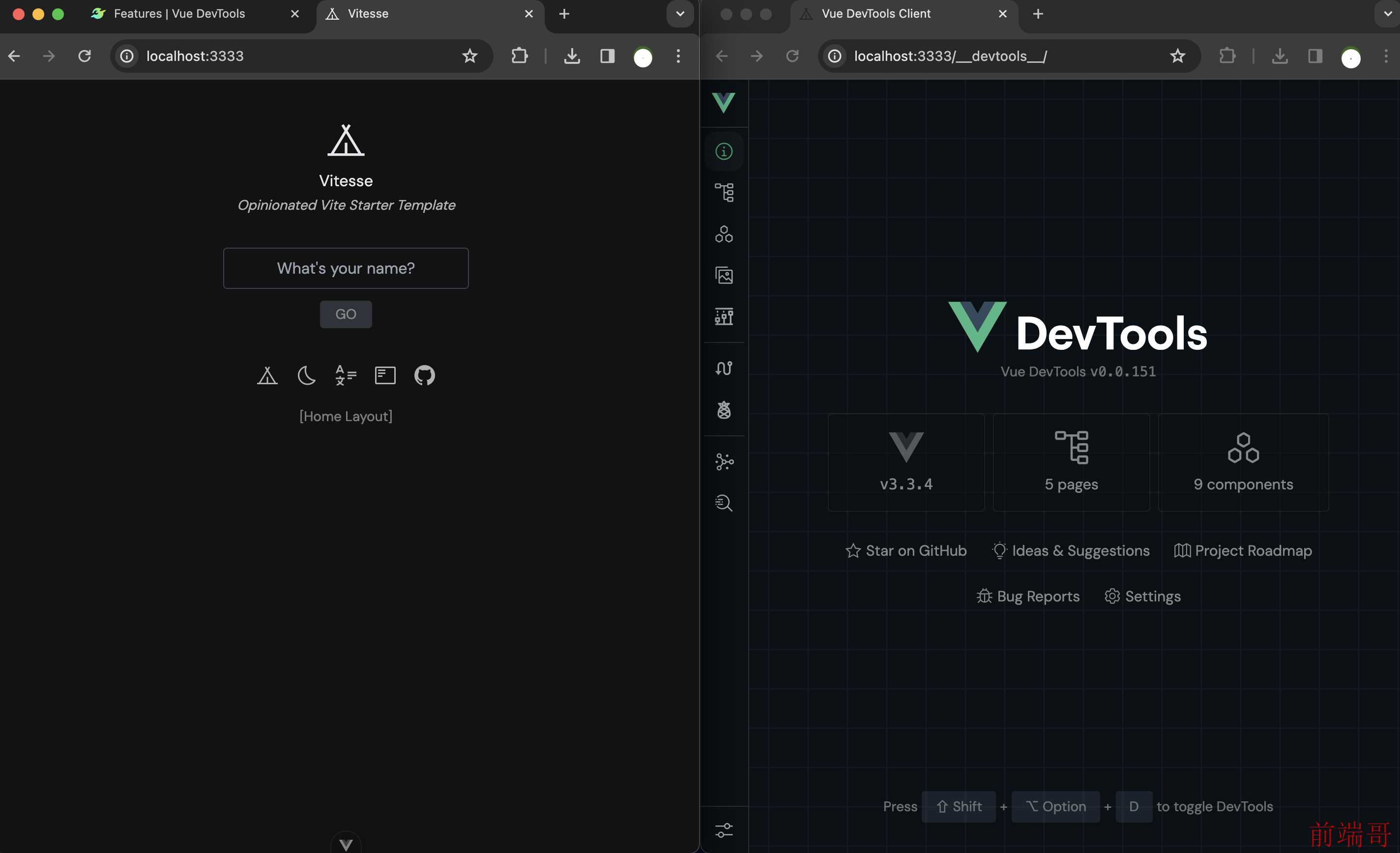This screenshot has width=1400, height=853.
Task: Click the GO button on Vitesse app
Action: 346,314
